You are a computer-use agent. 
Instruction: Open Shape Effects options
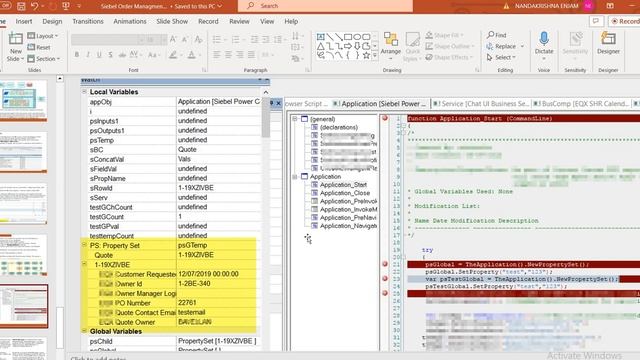pyautogui.click(x=448, y=58)
